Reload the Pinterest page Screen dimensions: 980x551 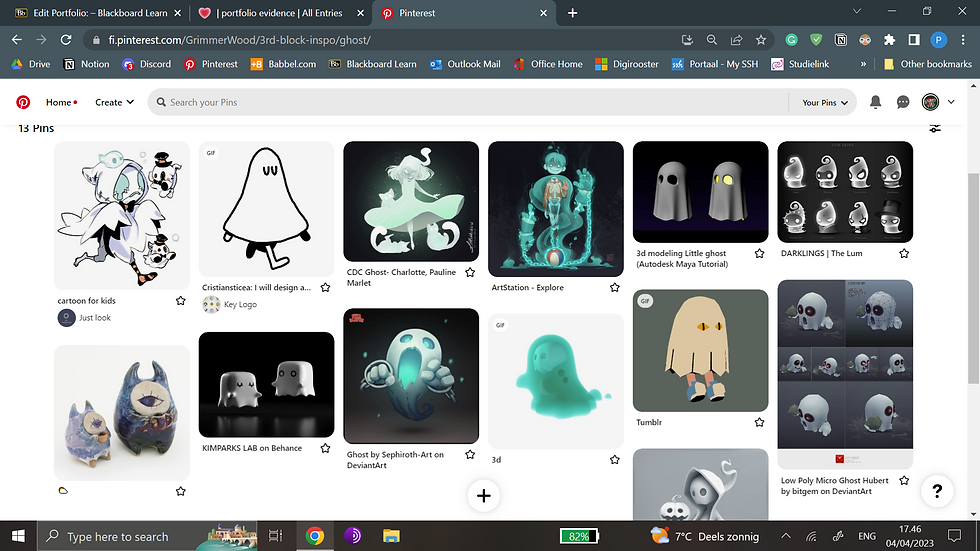pos(66,40)
